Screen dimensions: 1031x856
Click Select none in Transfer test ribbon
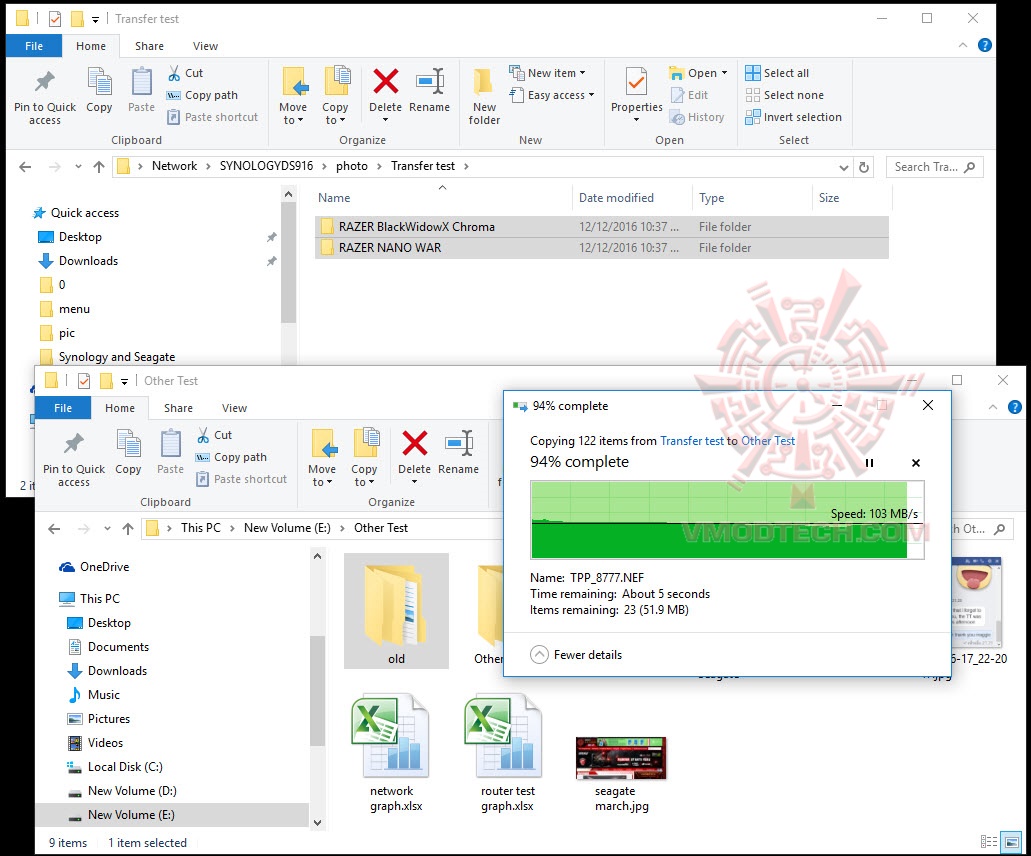(x=784, y=95)
